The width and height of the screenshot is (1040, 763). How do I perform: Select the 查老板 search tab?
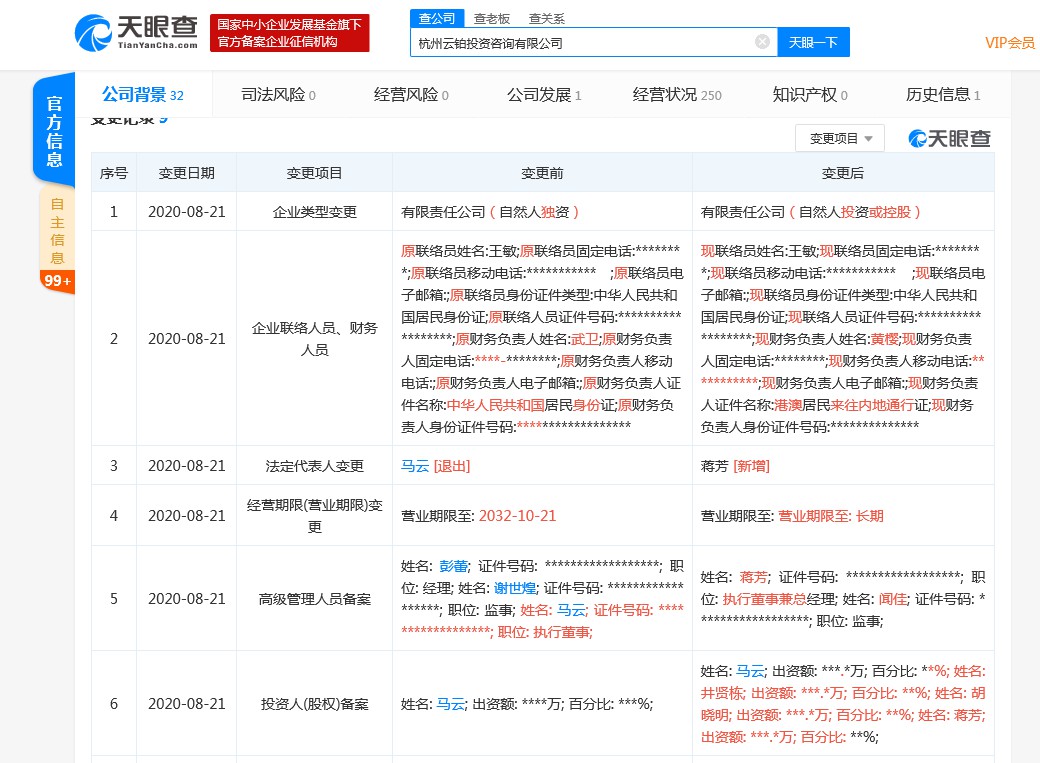coord(492,19)
